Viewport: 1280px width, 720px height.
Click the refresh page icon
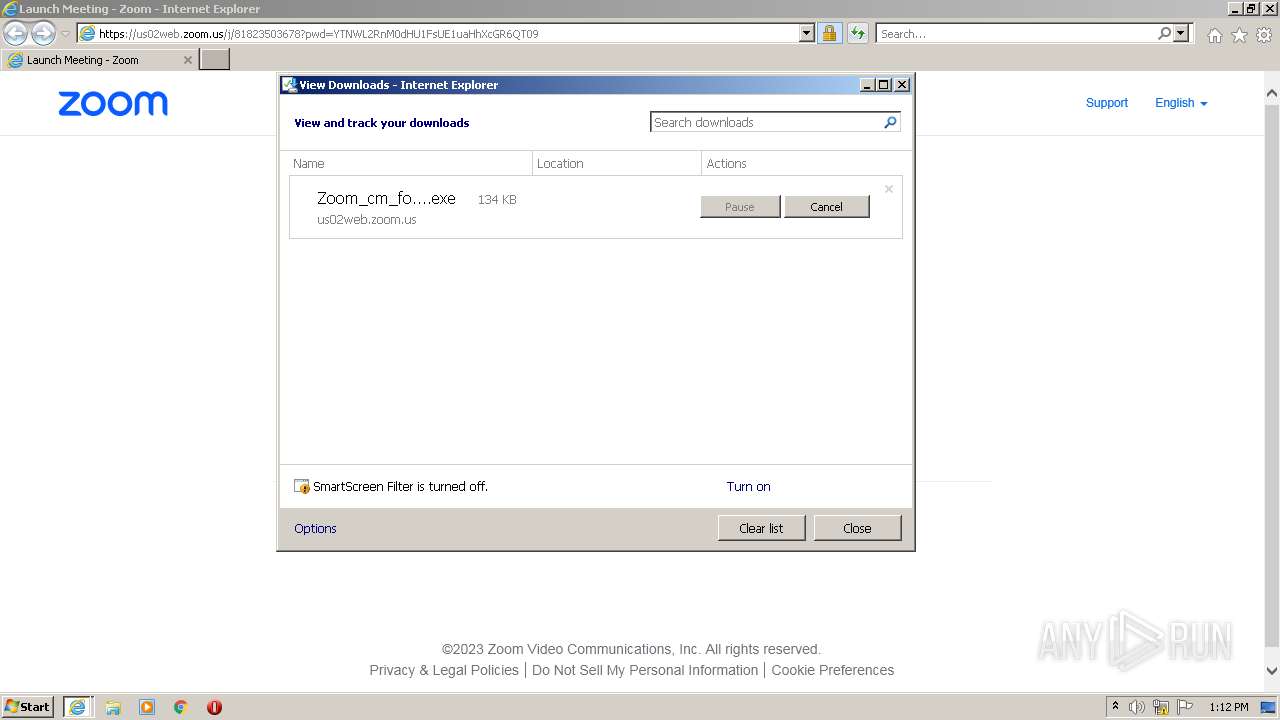pyautogui.click(x=857, y=33)
